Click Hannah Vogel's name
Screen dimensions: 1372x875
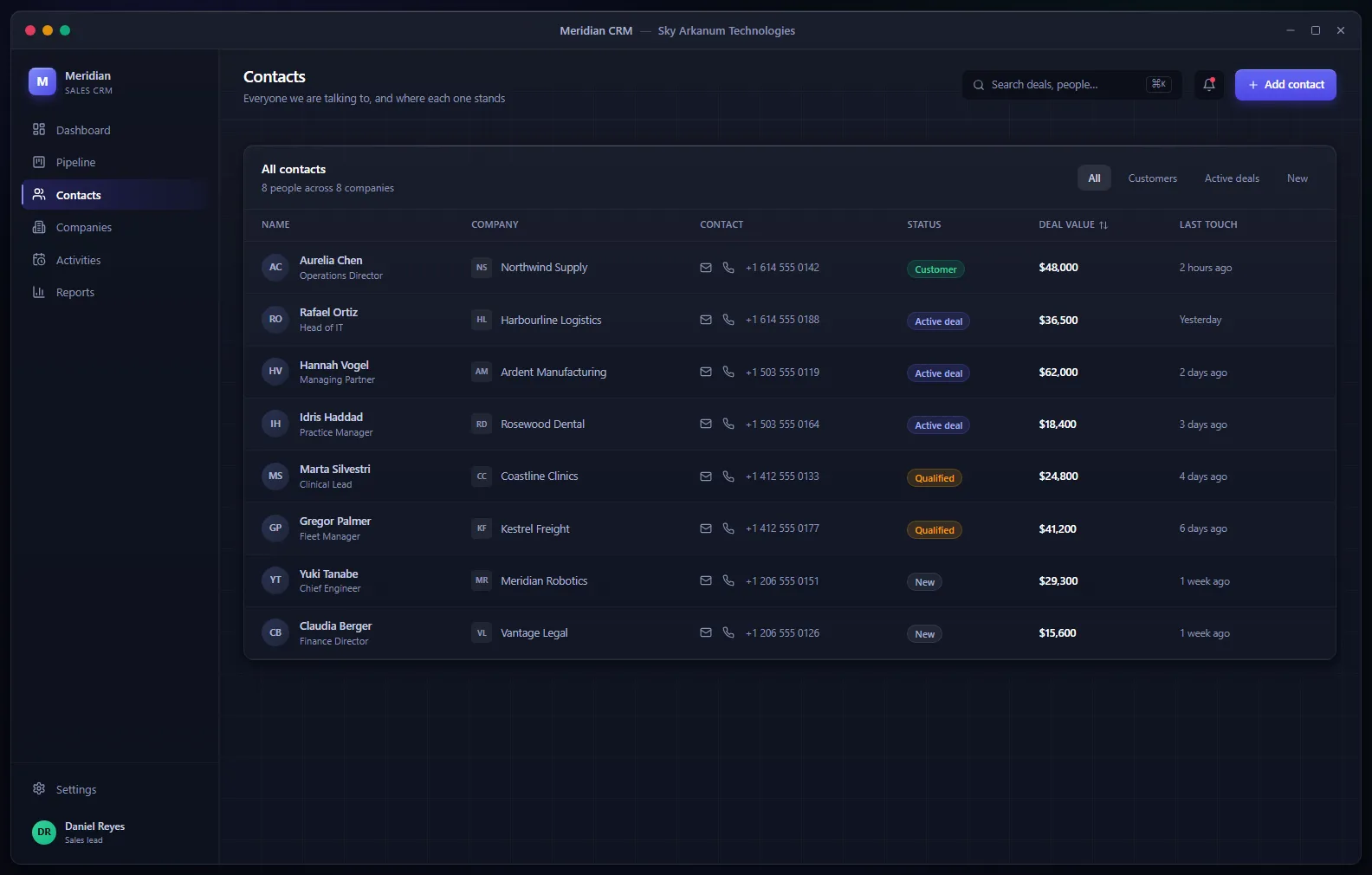point(334,365)
